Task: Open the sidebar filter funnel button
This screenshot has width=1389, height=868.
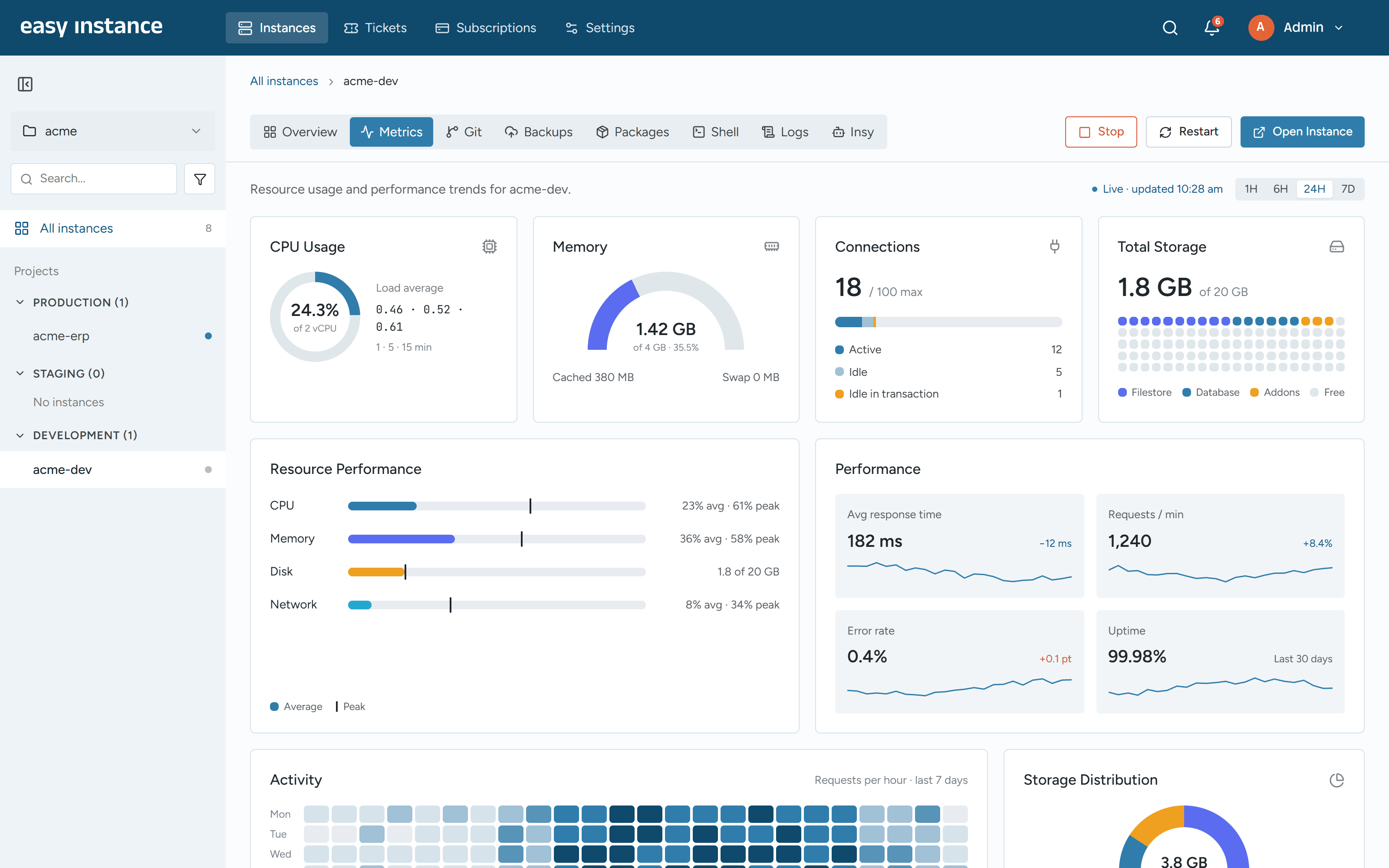Action: [x=200, y=178]
